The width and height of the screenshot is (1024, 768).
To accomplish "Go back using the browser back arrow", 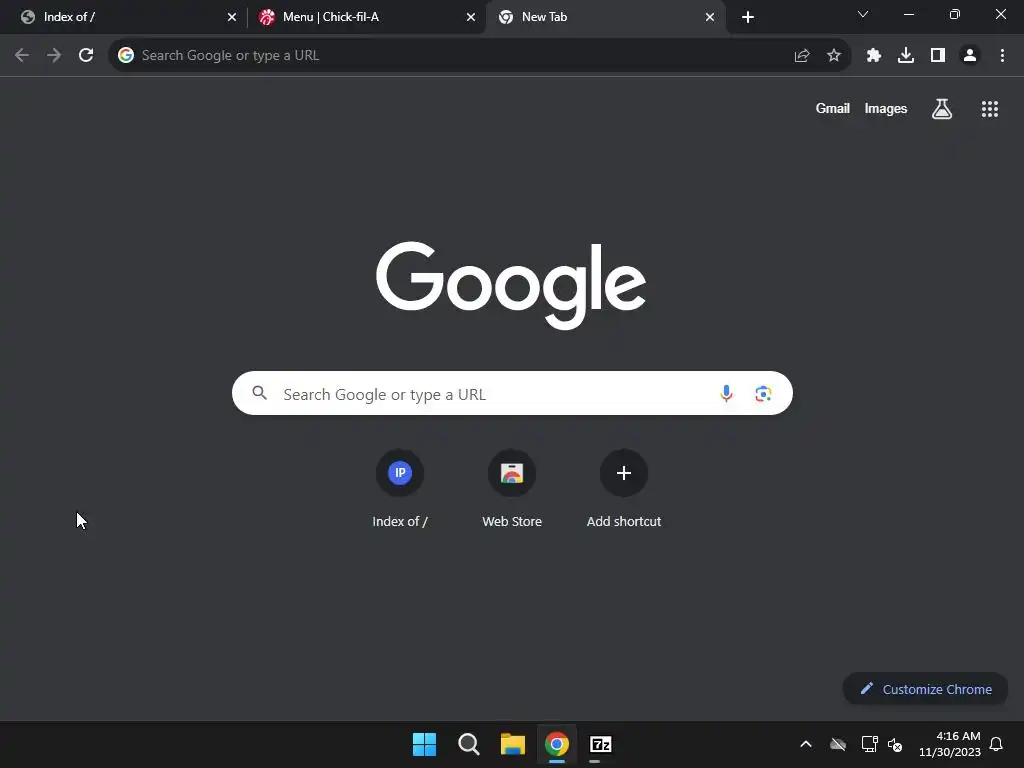I will coord(22,56).
